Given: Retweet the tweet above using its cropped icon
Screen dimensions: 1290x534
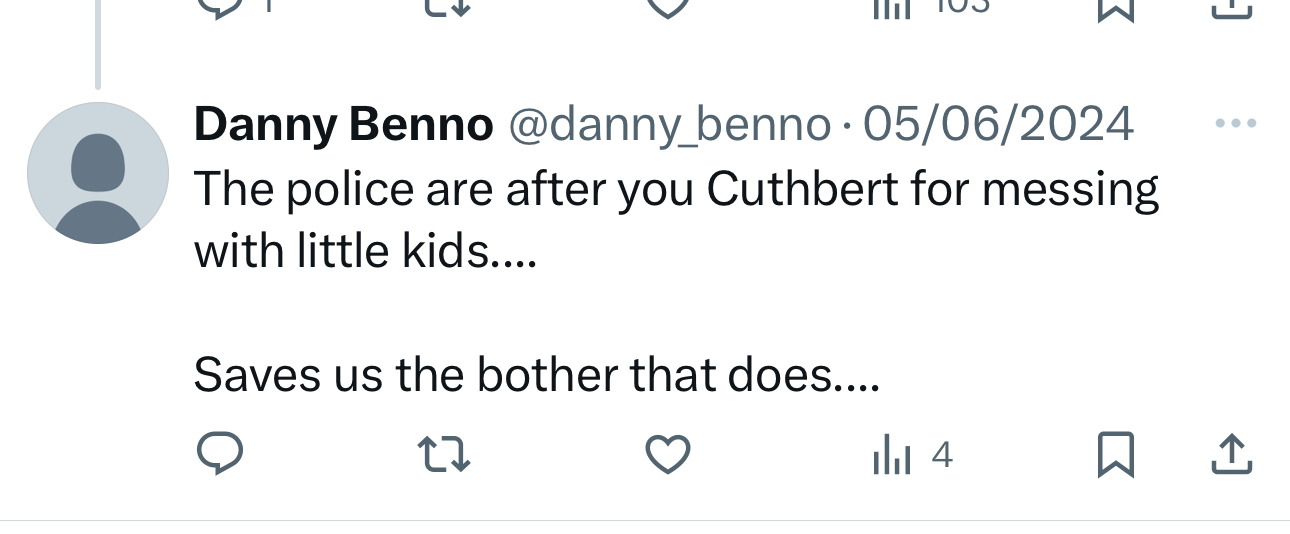Looking at the screenshot, I should pyautogui.click(x=444, y=6).
